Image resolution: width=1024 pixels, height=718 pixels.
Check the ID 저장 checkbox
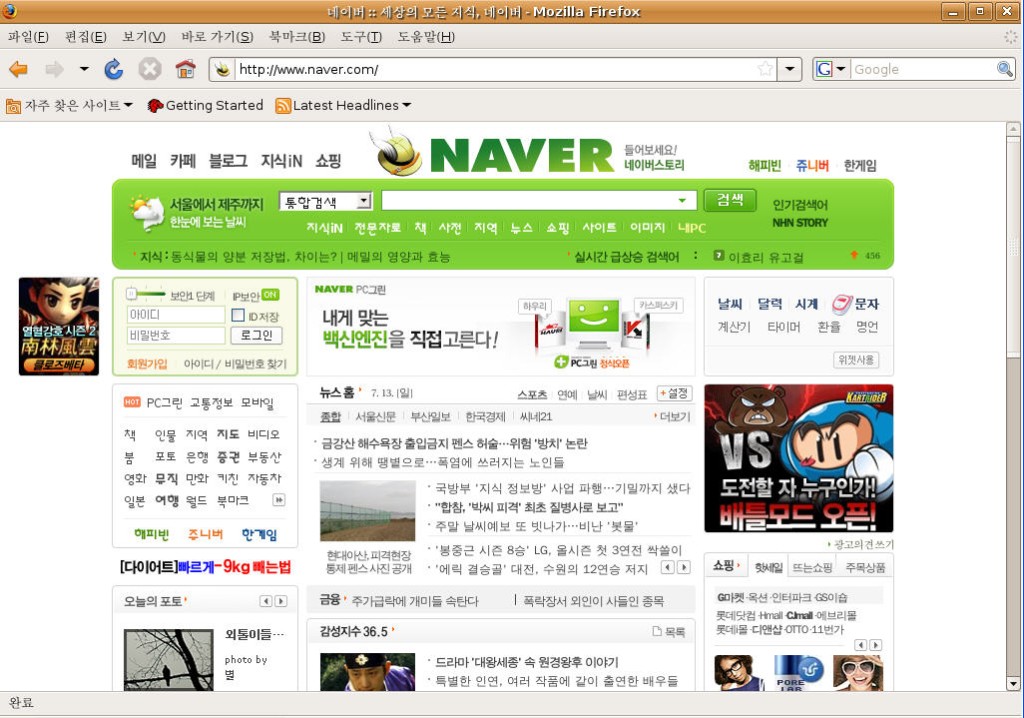pos(238,316)
